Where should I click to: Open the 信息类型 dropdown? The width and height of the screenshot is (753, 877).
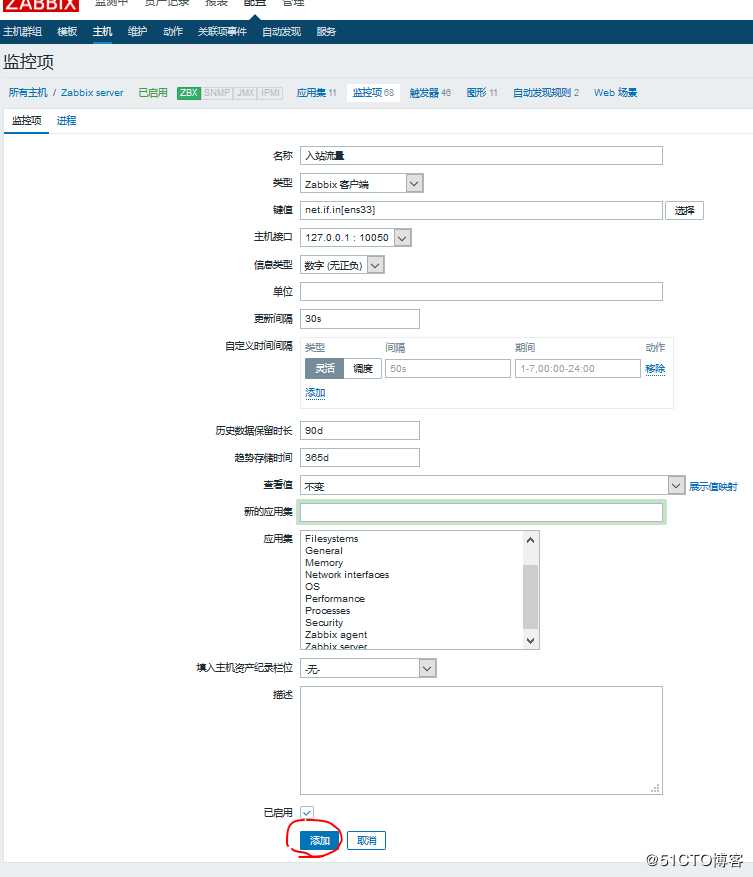pos(342,265)
